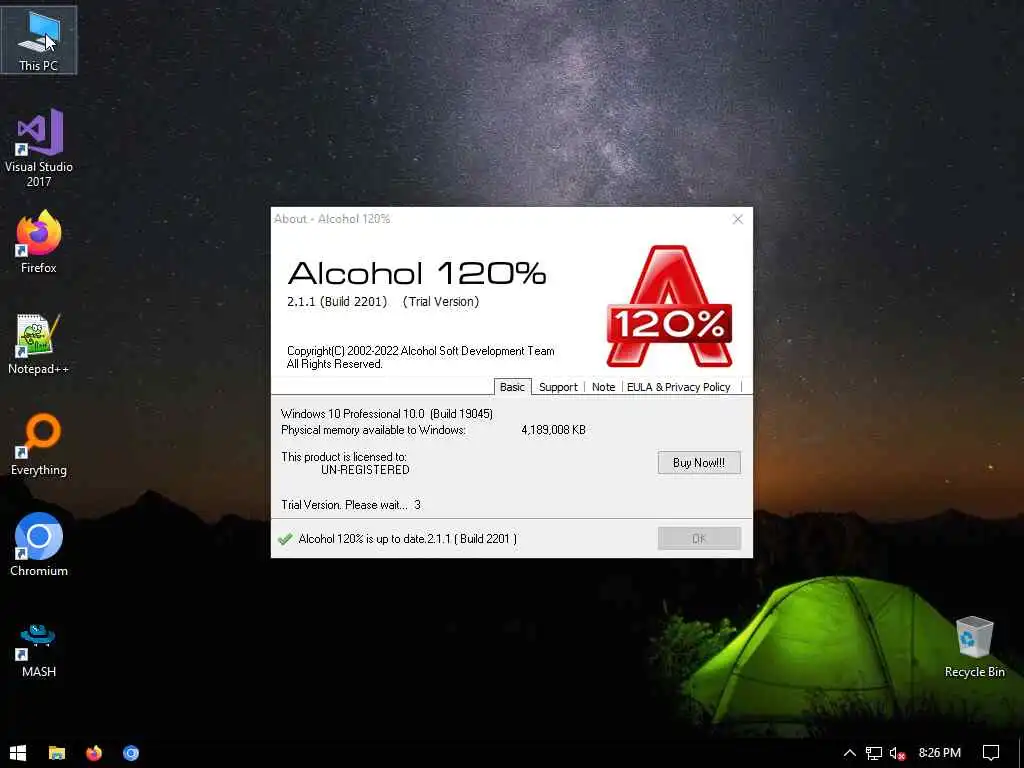
Task: Close the About Alcohol 120% dialog
Action: 737,219
